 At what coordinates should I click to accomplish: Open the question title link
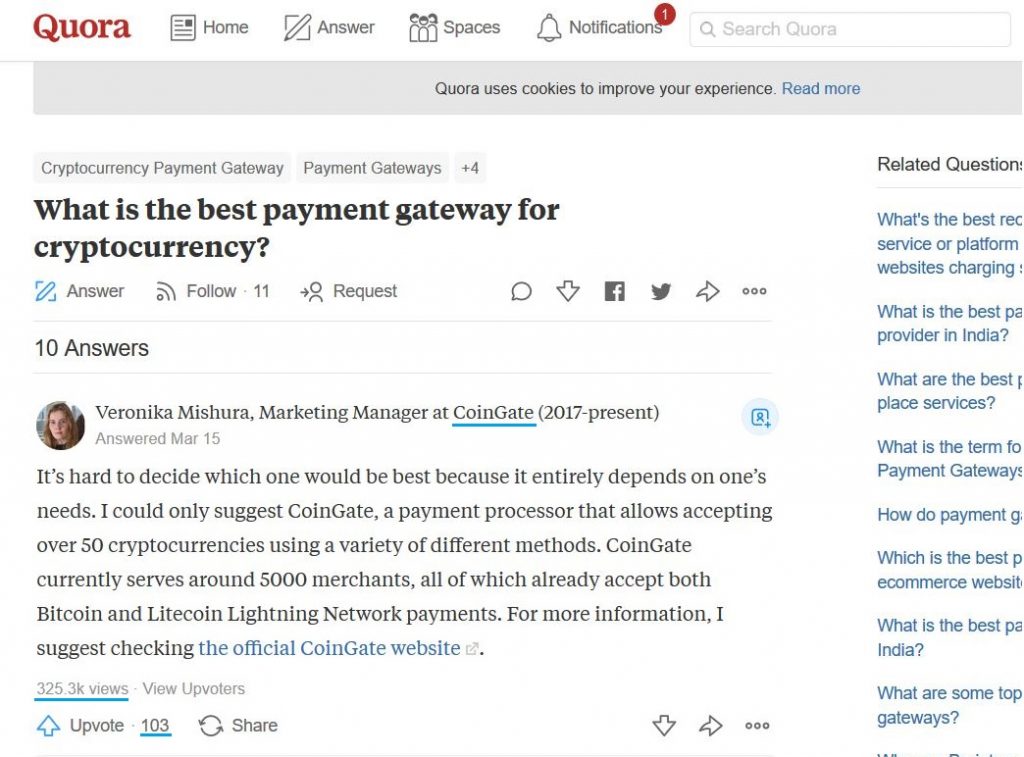296,228
